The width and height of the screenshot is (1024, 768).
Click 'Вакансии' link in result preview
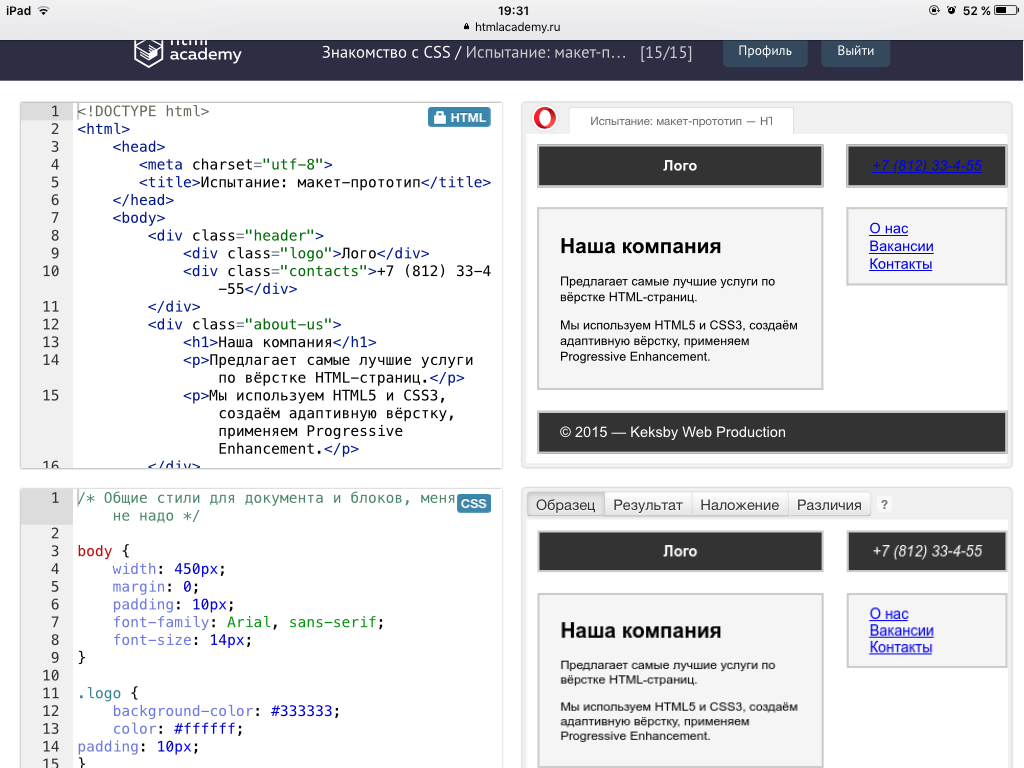901,246
